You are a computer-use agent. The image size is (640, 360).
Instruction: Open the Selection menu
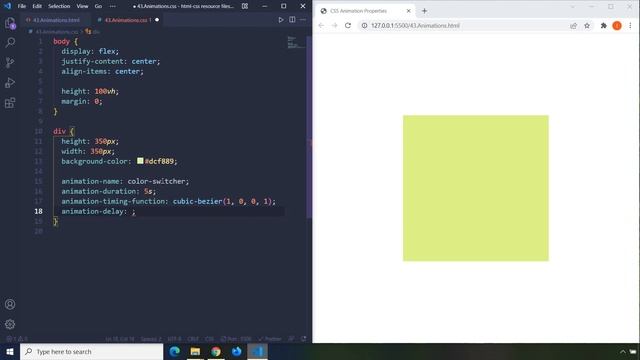coord(59,6)
